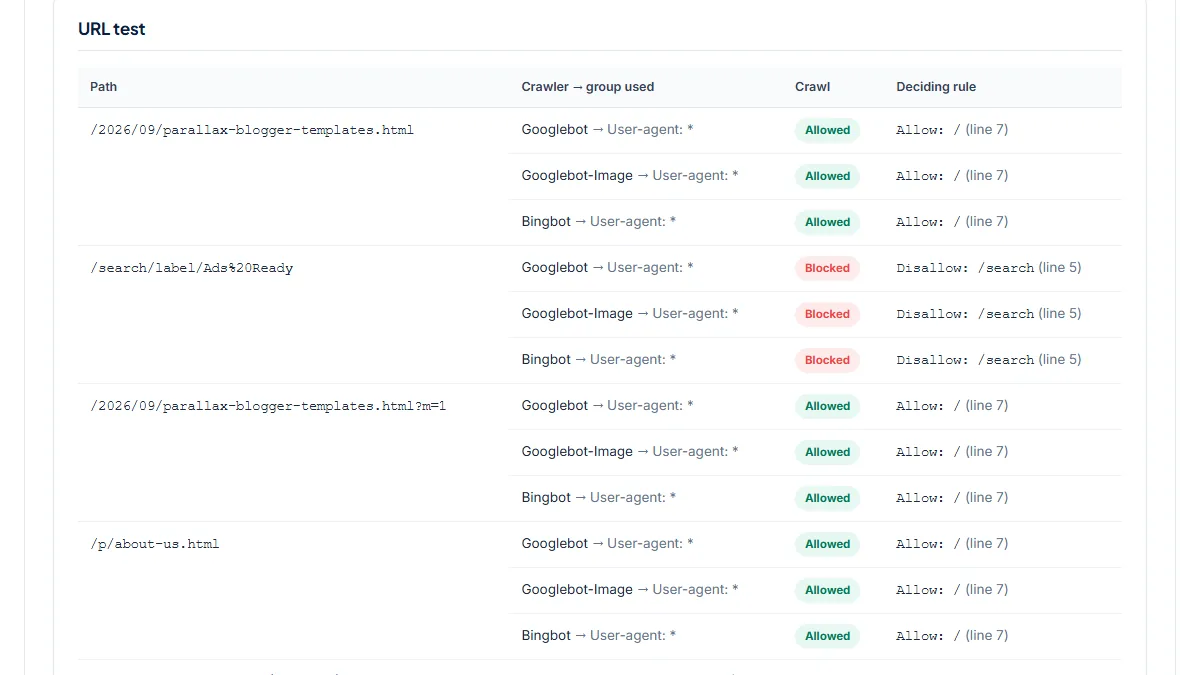Screen dimensions: 1200x675
Task: Click Disallow: /search rule in Googlebot-Image row
Action: 989,314
